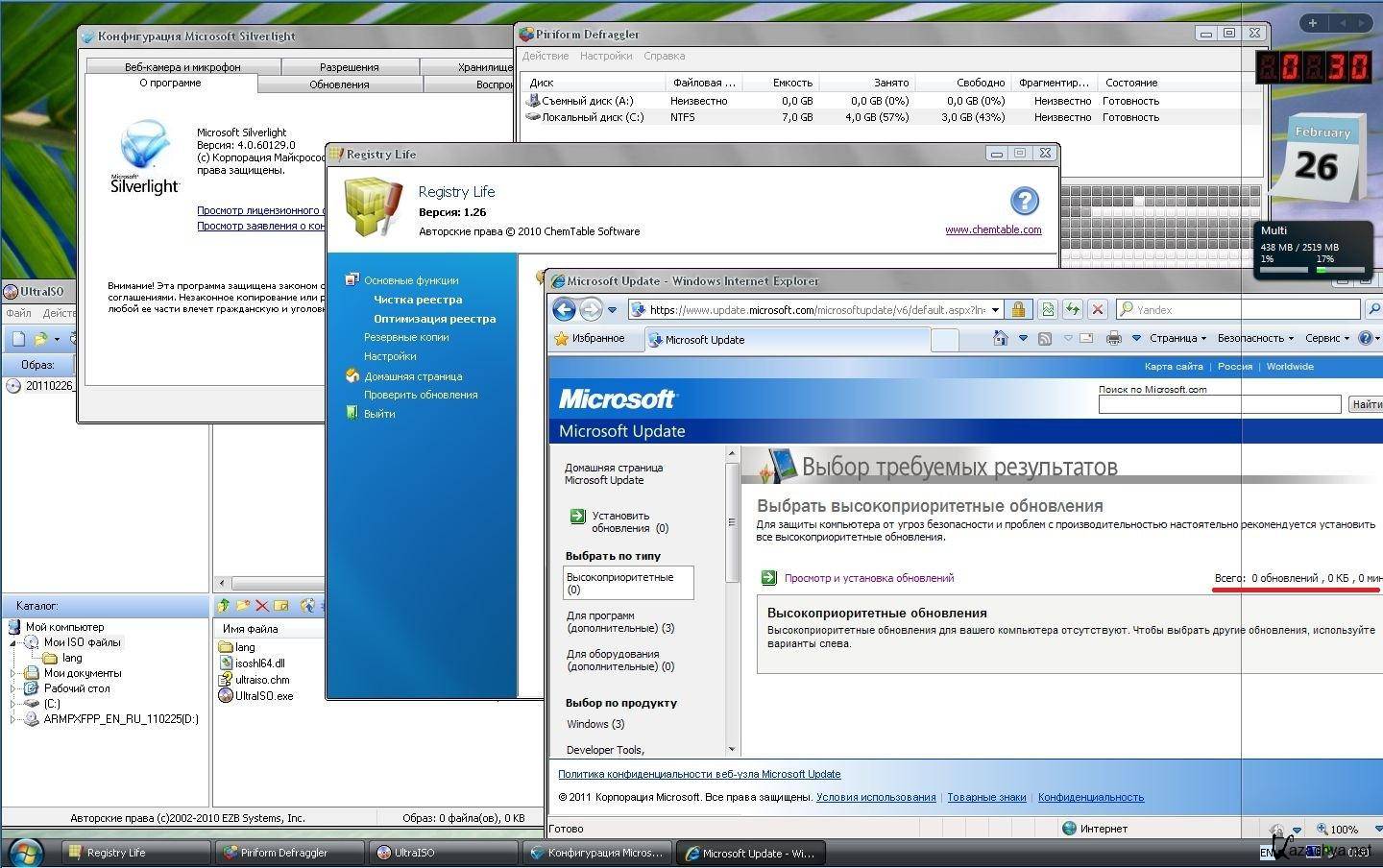The width and height of the screenshot is (1383, 868).
Task: Go up one folder in UltraISO
Action: pyautogui.click(x=224, y=606)
